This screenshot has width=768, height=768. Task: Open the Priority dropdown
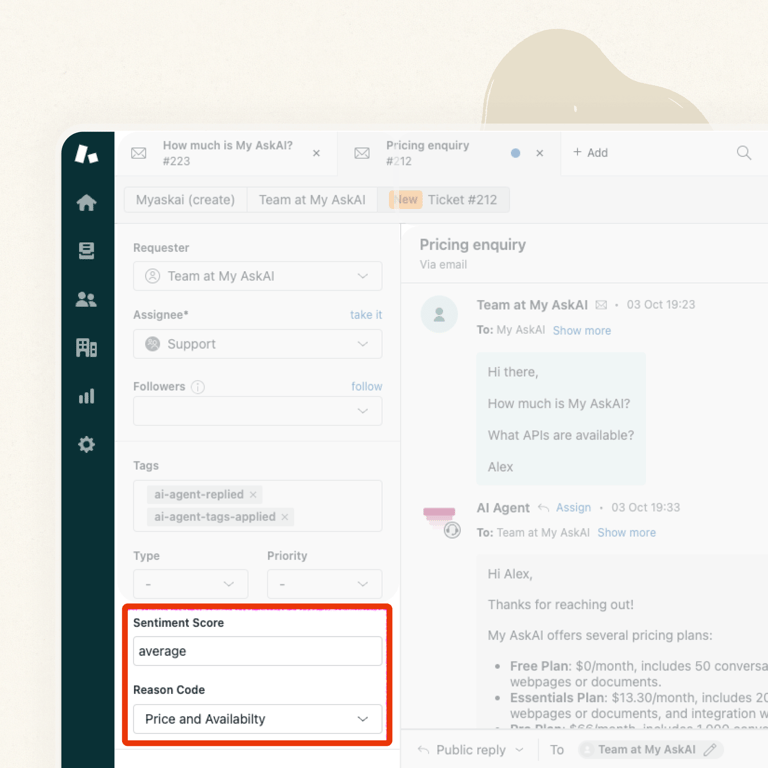click(x=324, y=584)
